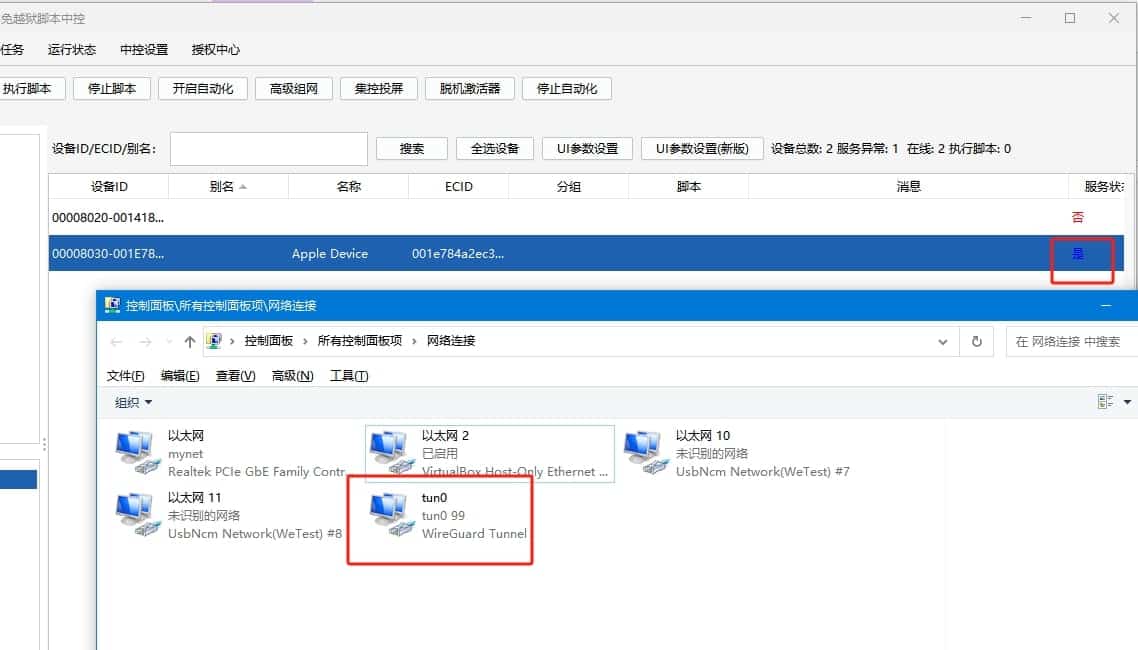Click 网络连接 breadcrumb
Image resolution: width=1138 pixels, height=650 pixels.
[451, 341]
